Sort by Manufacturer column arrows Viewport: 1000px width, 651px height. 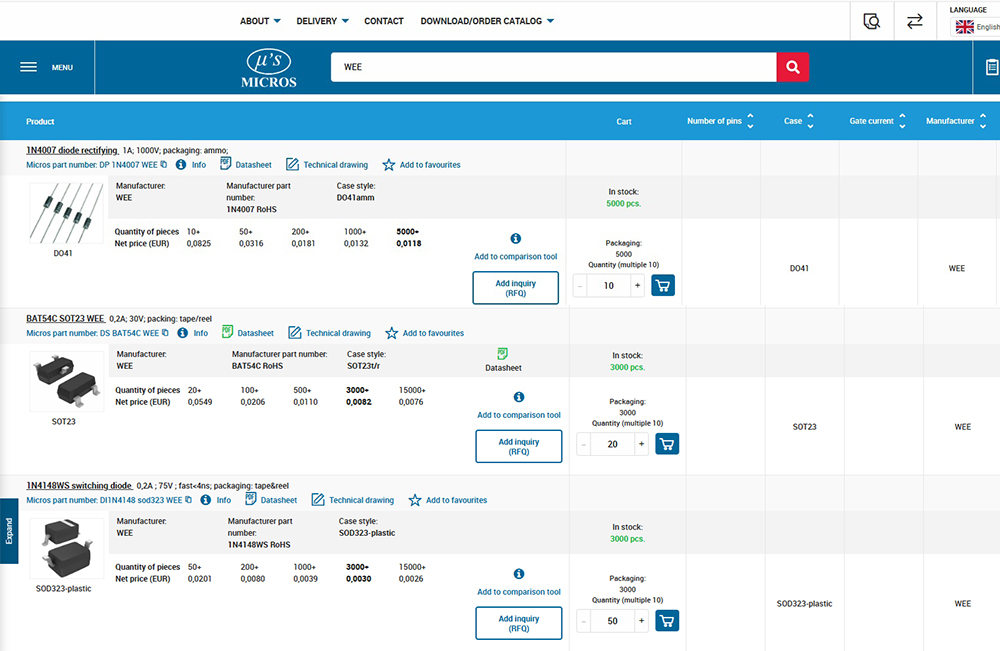coord(983,121)
